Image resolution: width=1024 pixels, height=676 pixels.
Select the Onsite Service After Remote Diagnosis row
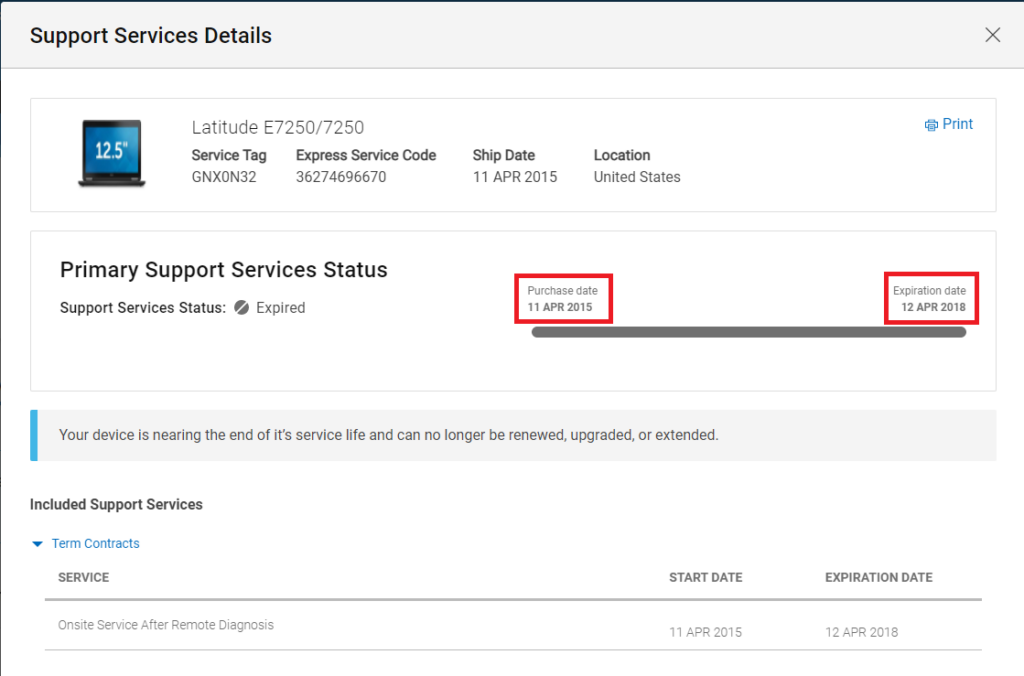pyautogui.click(x=166, y=625)
